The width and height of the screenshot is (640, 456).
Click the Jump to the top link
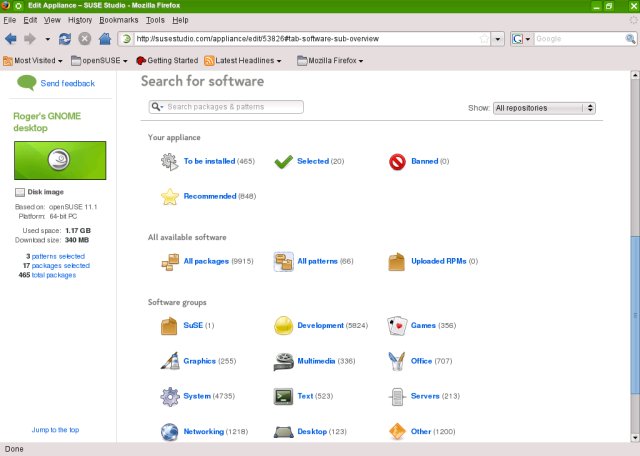[x=55, y=430]
